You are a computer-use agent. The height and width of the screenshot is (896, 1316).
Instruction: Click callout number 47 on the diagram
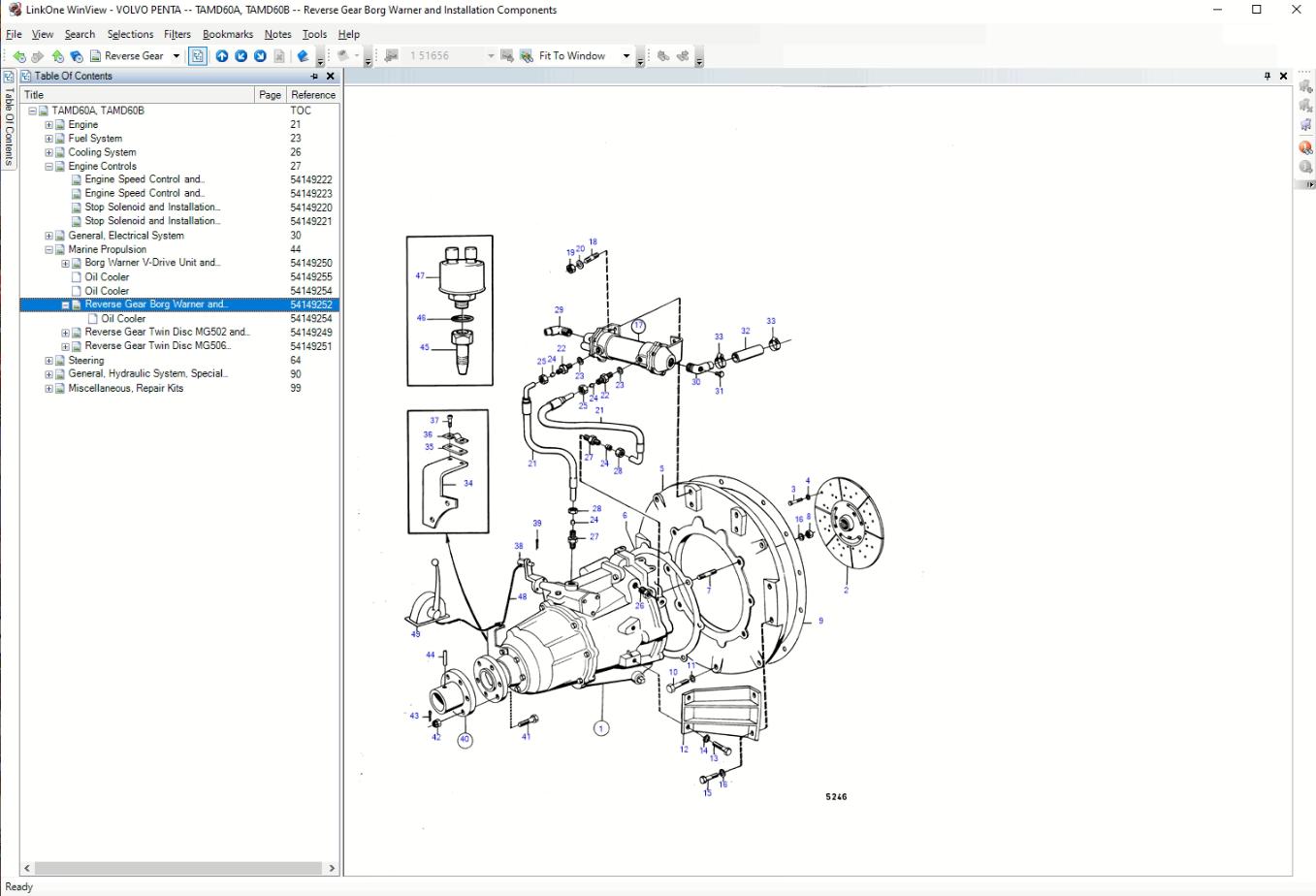[x=420, y=275]
